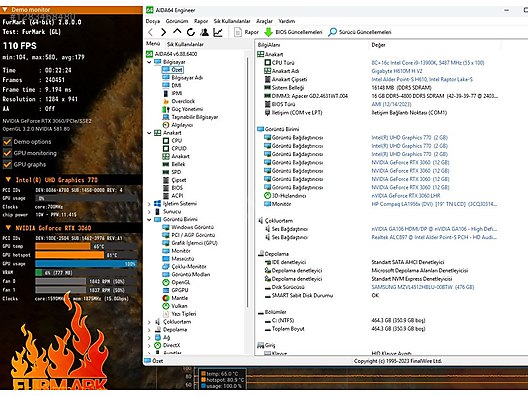Click the Değer column header
This screenshot has height=396, width=528.
[x=378, y=45]
